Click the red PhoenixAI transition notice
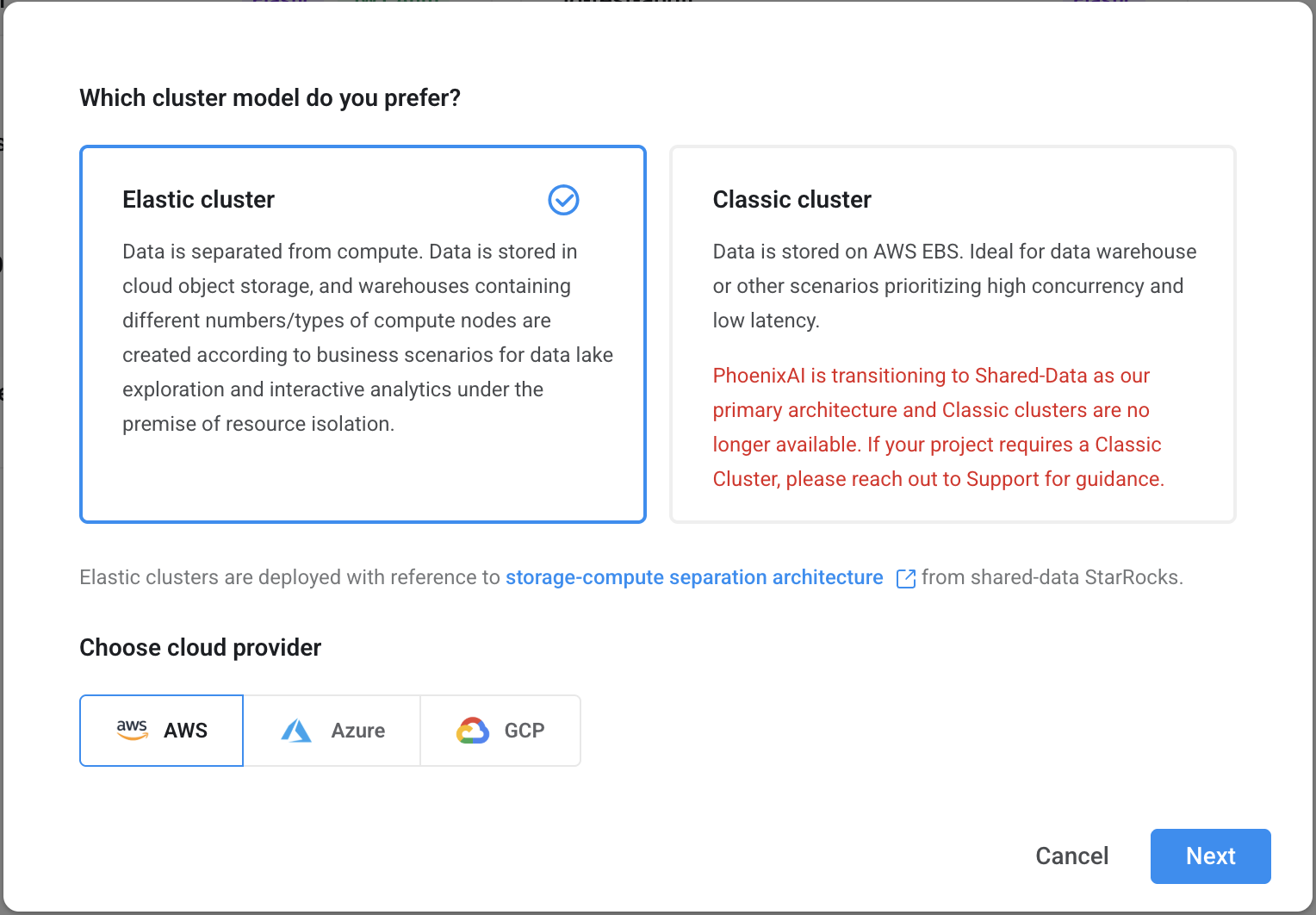This screenshot has width=1316, height=915. 939,427
